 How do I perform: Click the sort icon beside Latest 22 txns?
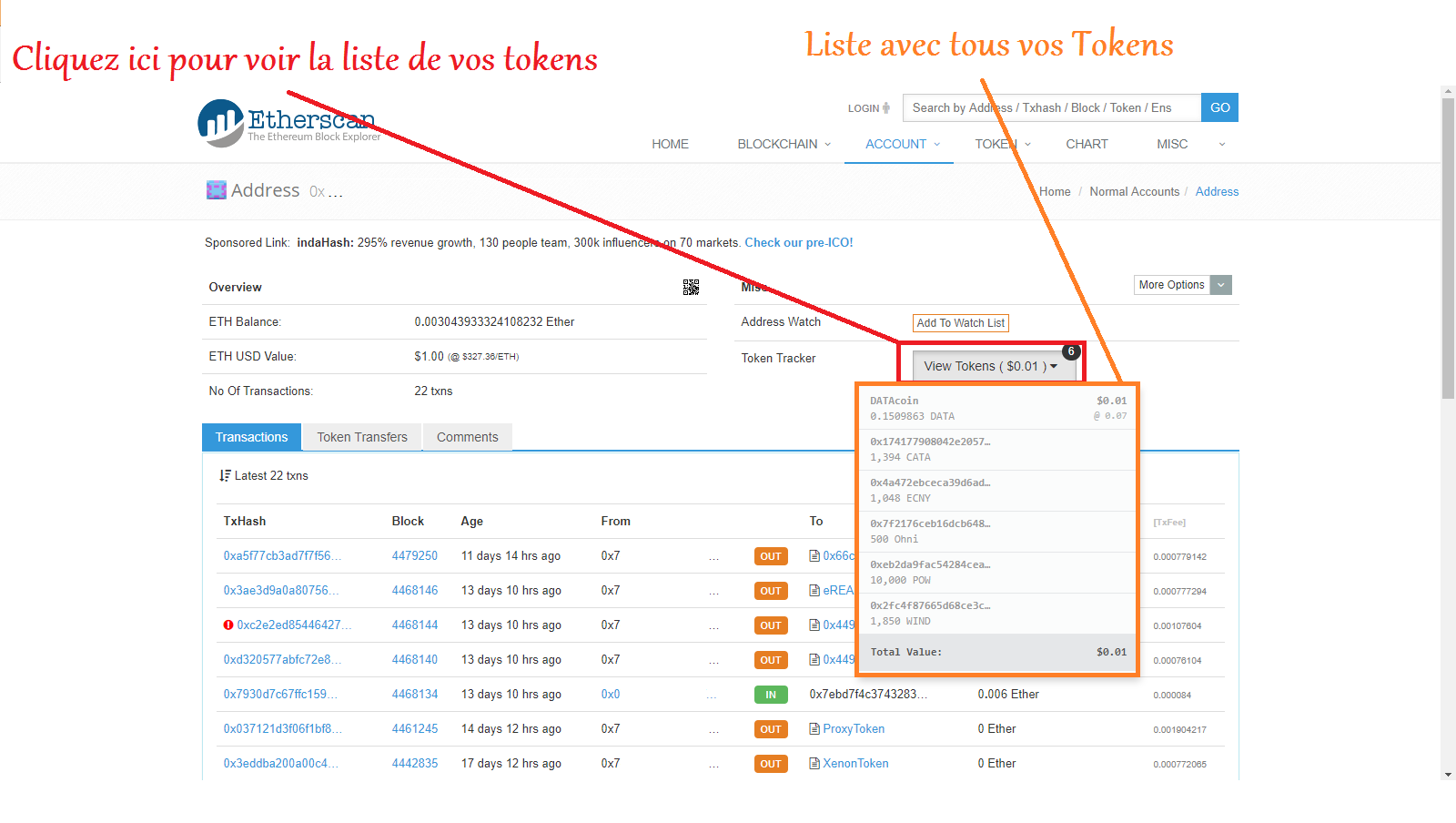tap(225, 476)
